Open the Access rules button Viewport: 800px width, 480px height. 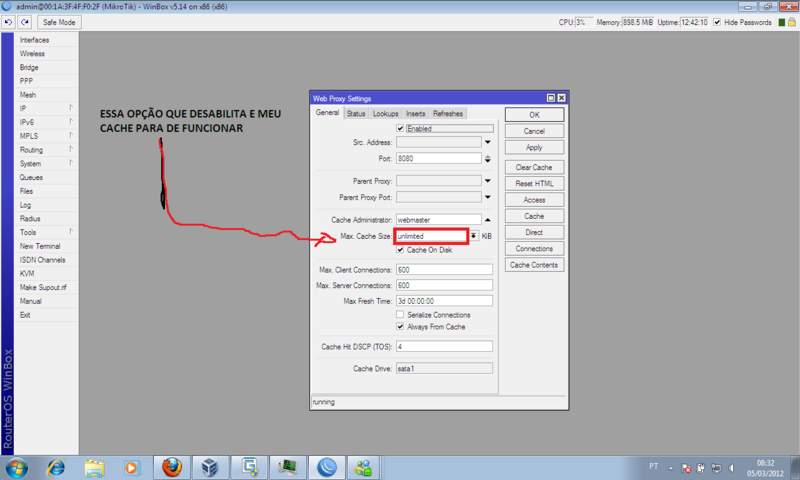(534, 200)
